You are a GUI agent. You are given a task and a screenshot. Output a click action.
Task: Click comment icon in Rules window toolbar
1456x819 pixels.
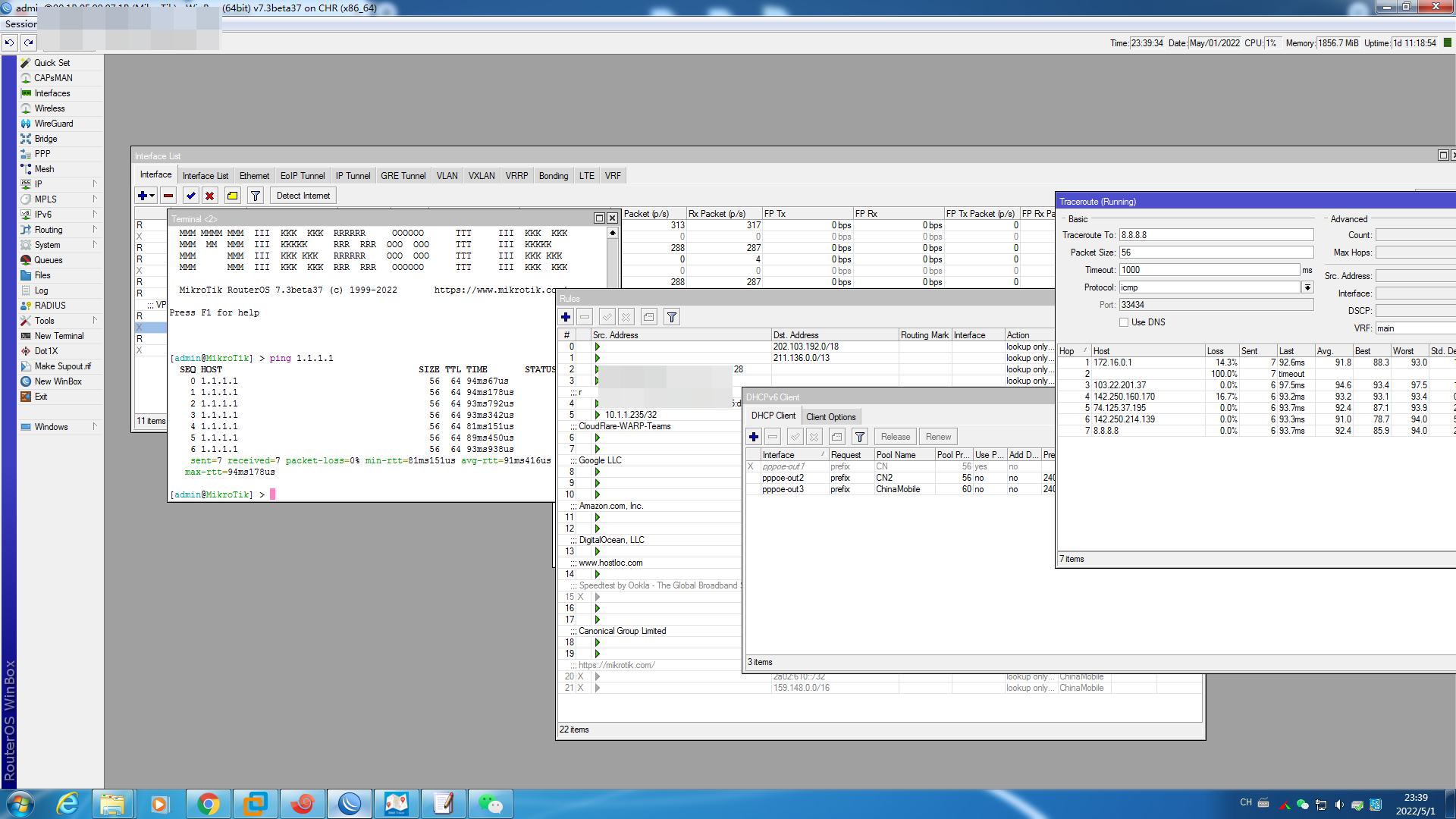(648, 317)
